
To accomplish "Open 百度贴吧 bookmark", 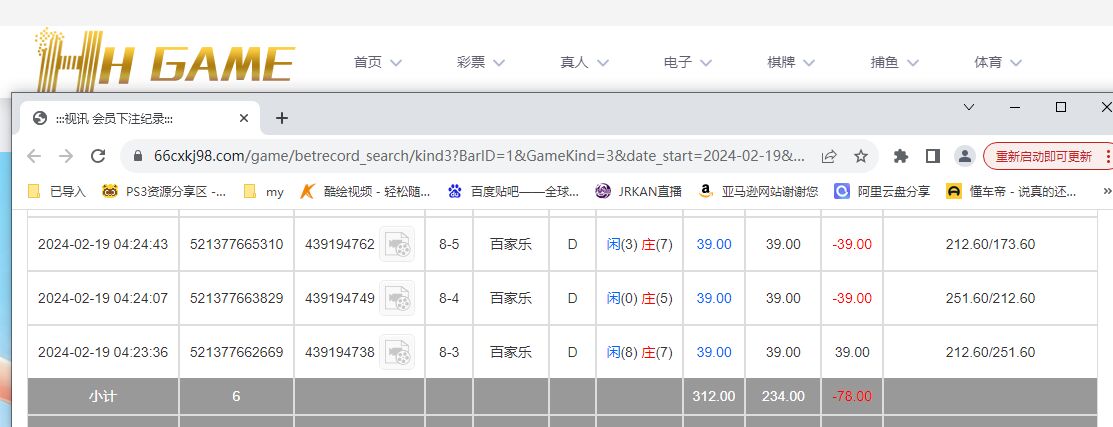I will coord(513,192).
